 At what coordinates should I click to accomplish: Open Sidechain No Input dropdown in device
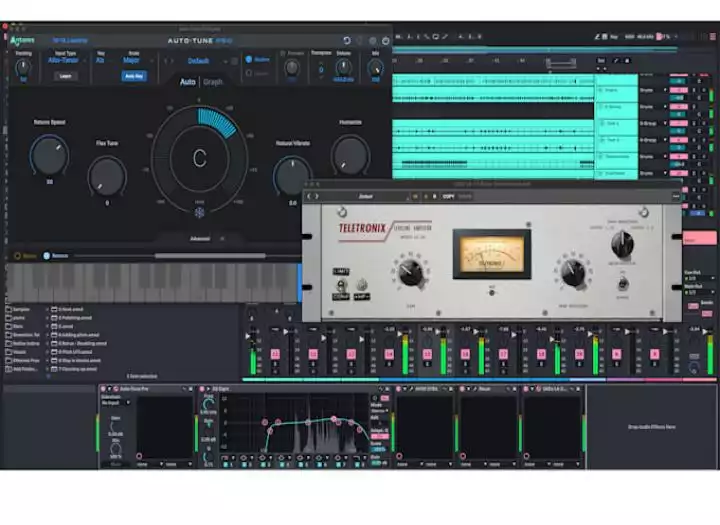tap(115, 403)
